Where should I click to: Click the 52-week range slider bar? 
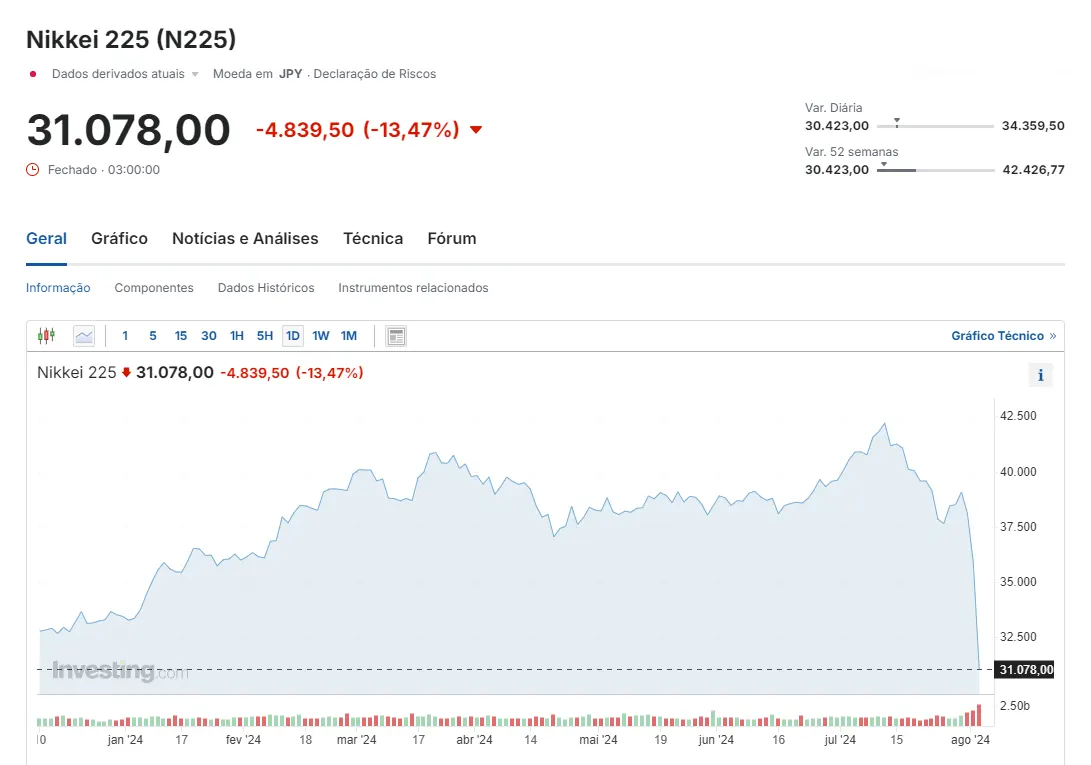(935, 171)
